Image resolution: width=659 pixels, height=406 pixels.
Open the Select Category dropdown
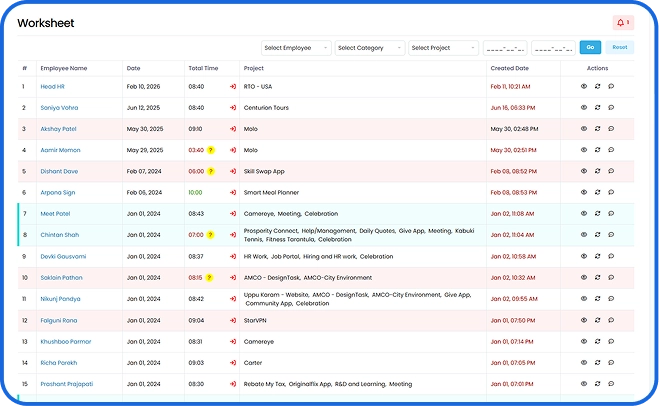coord(370,48)
